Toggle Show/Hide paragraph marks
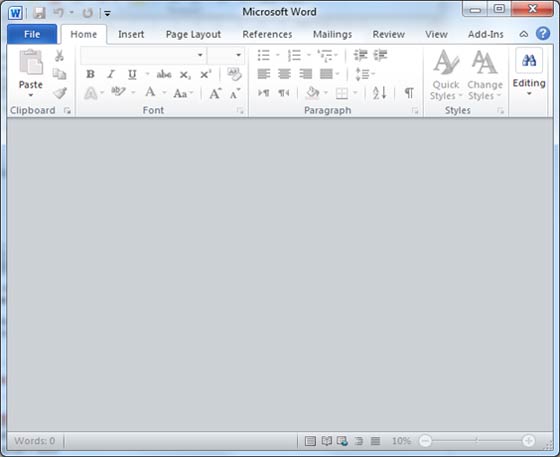The width and height of the screenshot is (560, 457). click(x=409, y=93)
